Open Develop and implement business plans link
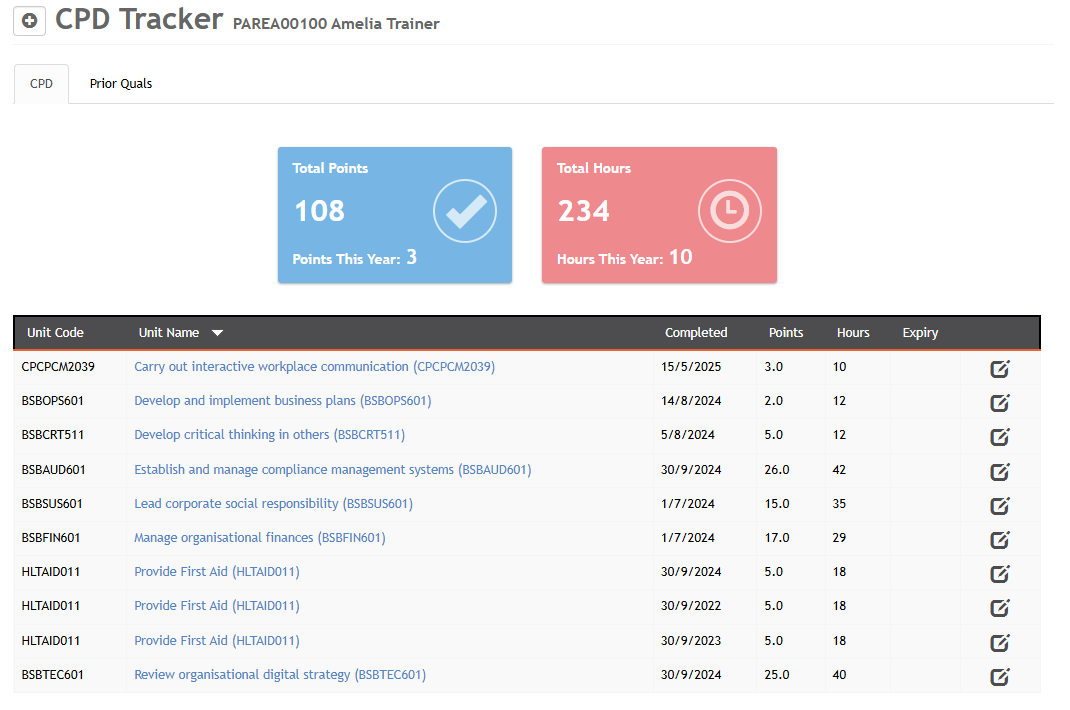1070x710 pixels. pyautogui.click(x=283, y=401)
